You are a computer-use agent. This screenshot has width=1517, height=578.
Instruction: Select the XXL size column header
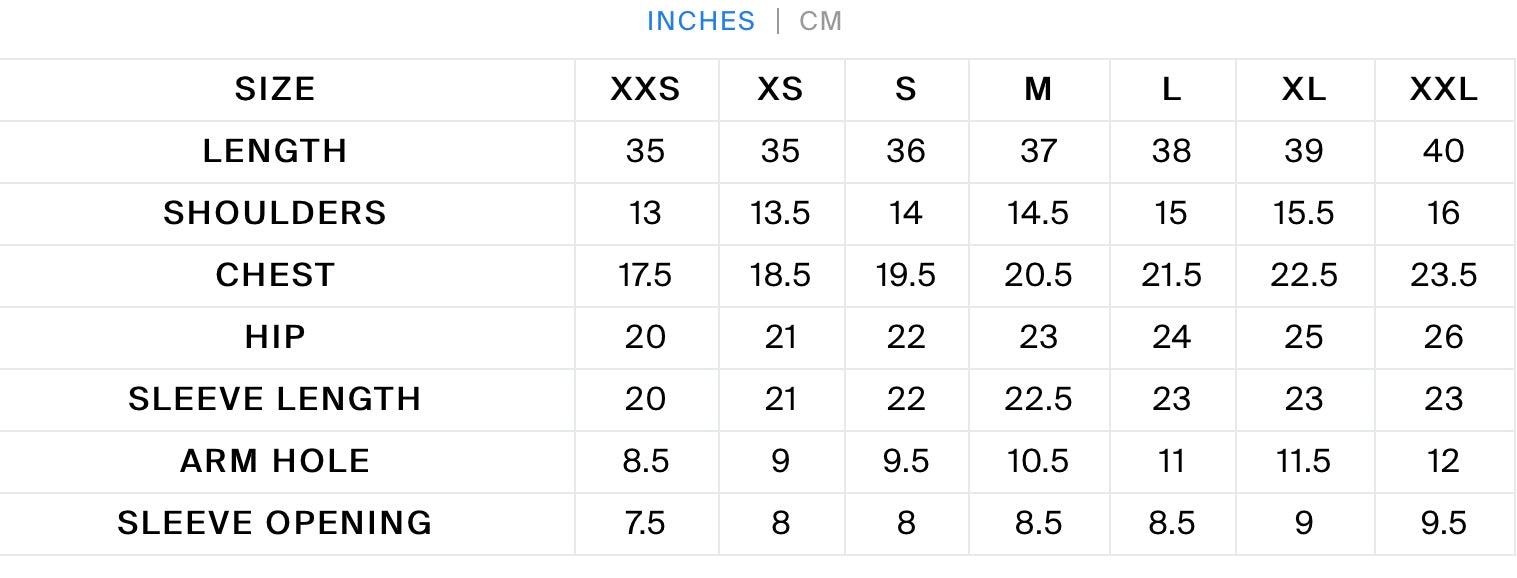[1443, 90]
